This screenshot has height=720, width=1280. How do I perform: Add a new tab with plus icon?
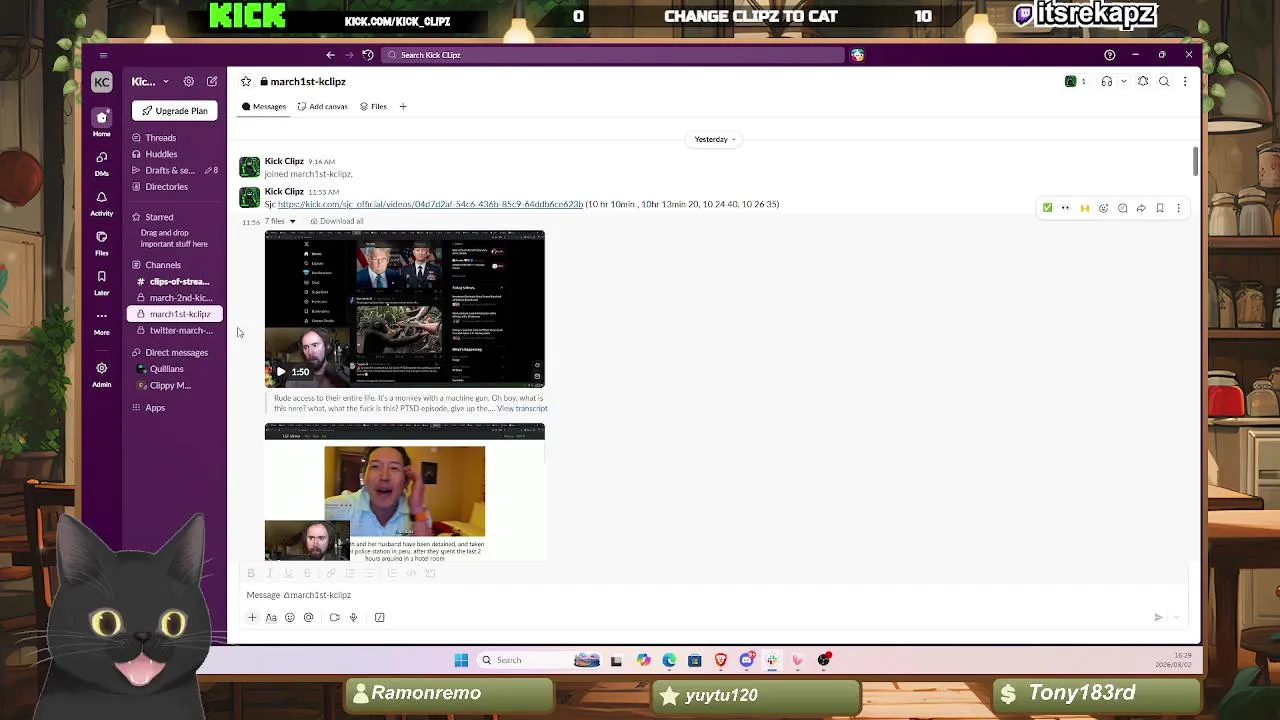click(x=403, y=106)
